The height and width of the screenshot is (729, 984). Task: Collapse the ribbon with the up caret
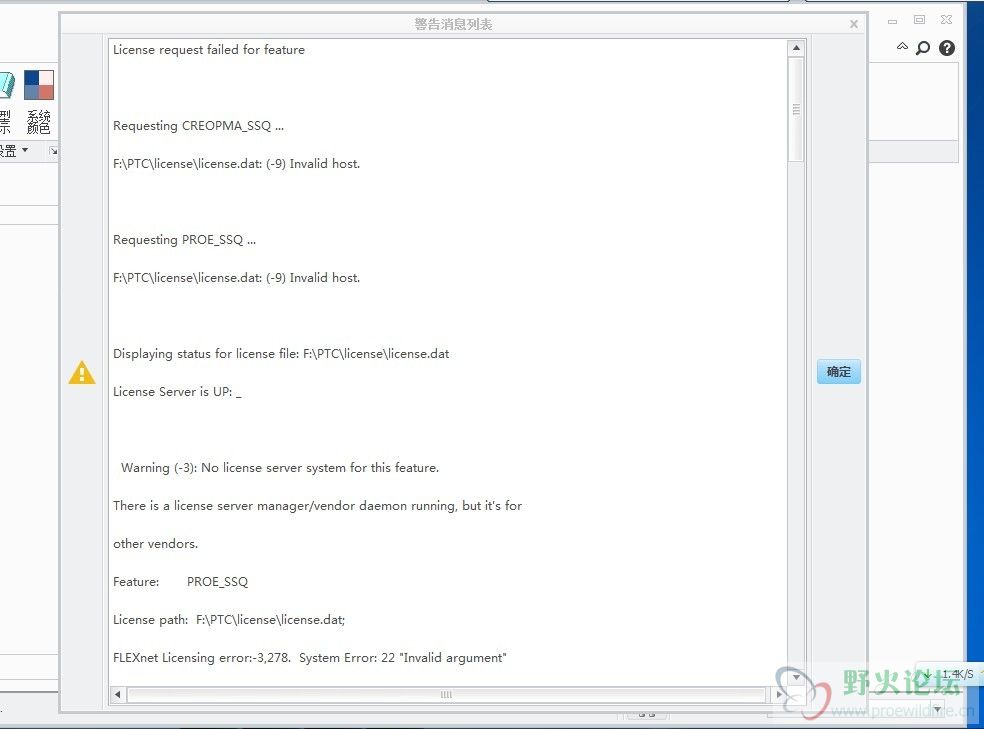[902, 46]
